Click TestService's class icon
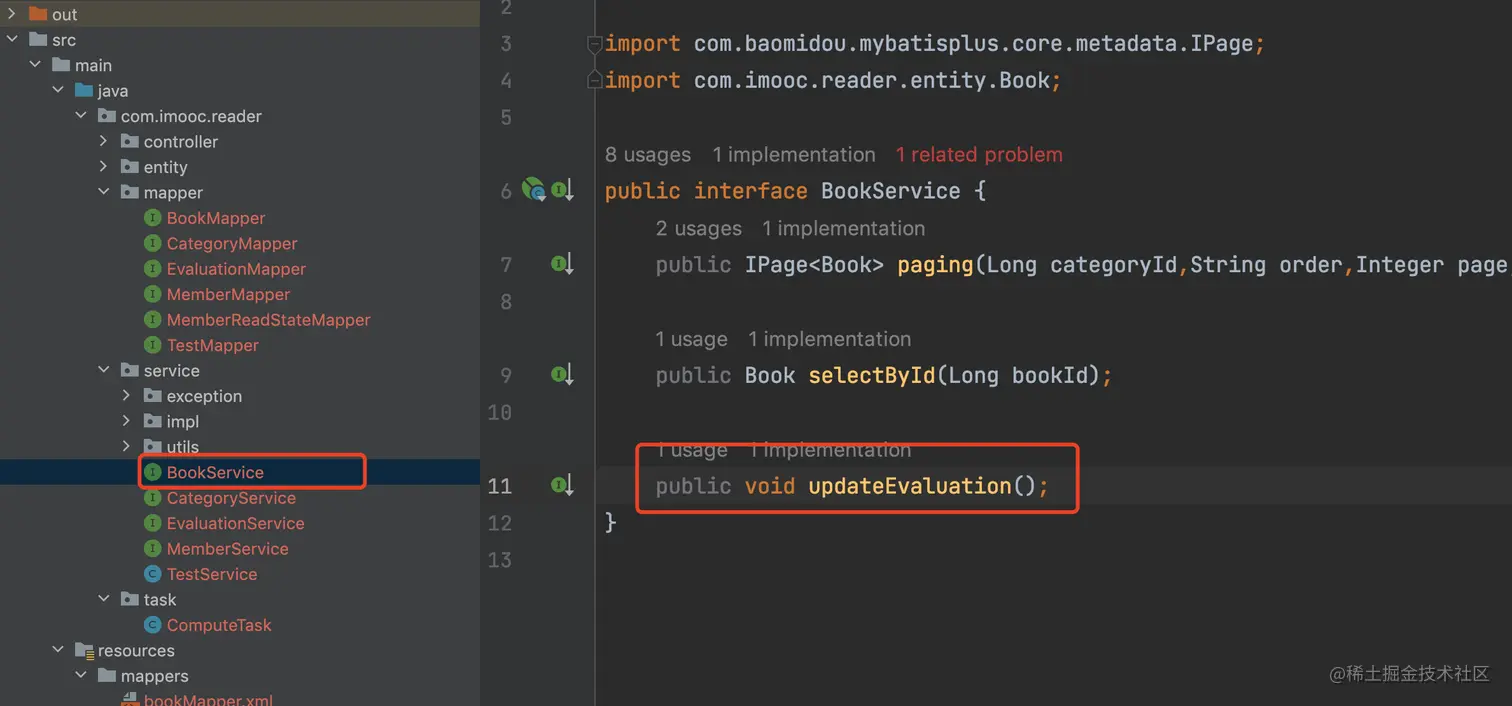The image size is (1512, 706). pyautogui.click(x=153, y=574)
